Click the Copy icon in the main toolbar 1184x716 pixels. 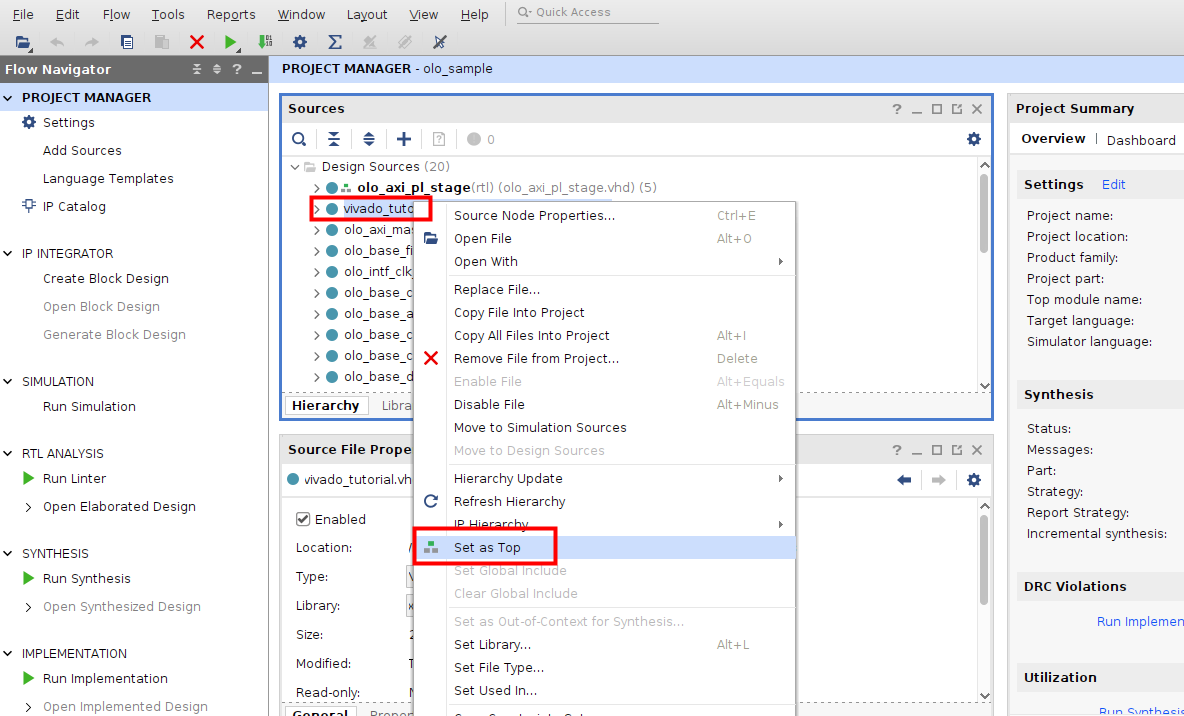tap(127, 42)
